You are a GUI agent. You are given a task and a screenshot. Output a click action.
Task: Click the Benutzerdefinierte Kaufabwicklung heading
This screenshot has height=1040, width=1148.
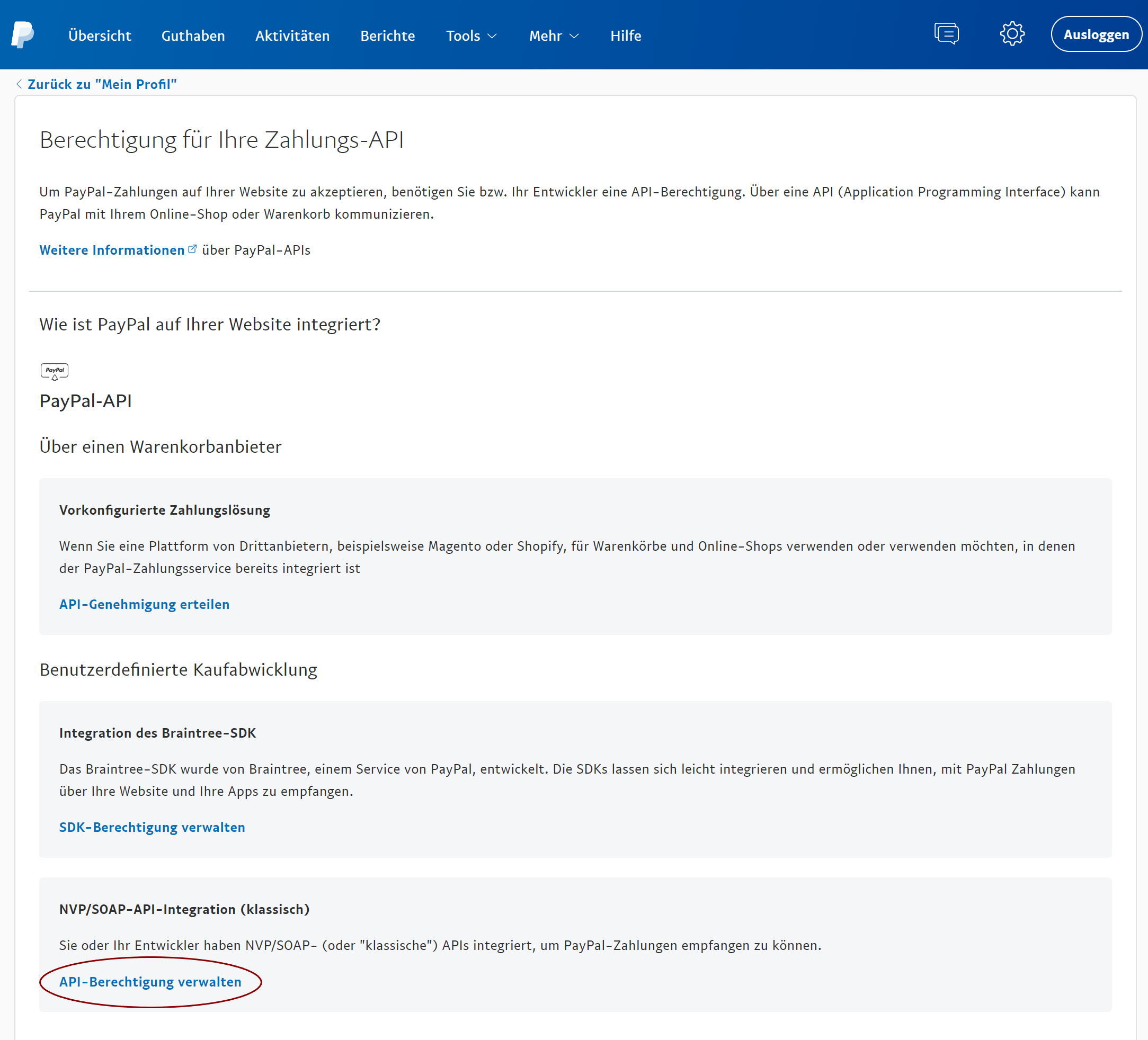(178, 669)
